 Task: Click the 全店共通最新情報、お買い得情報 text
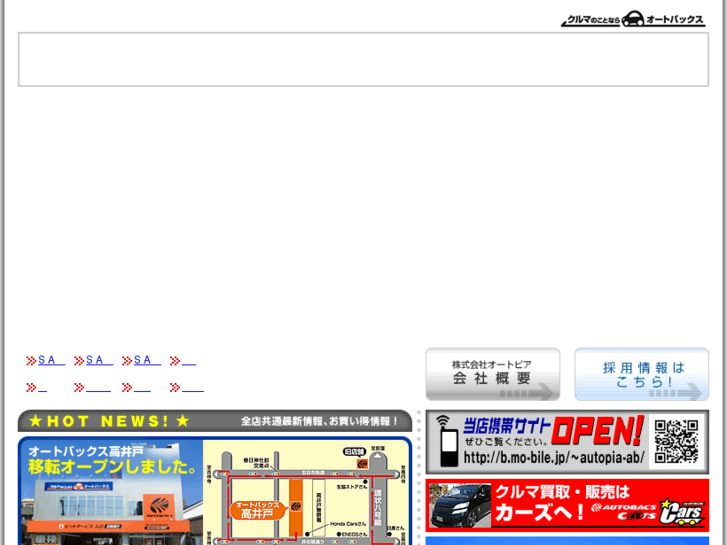tap(319, 421)
